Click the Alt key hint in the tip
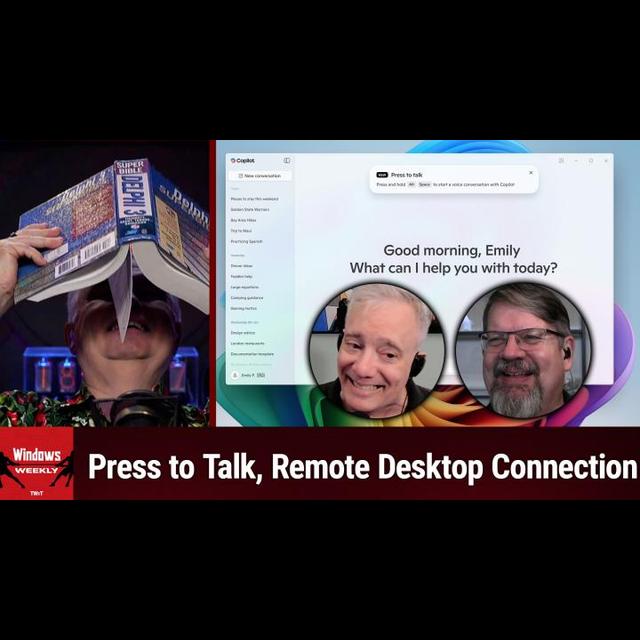The image size is (640, 640). point(411,185)
